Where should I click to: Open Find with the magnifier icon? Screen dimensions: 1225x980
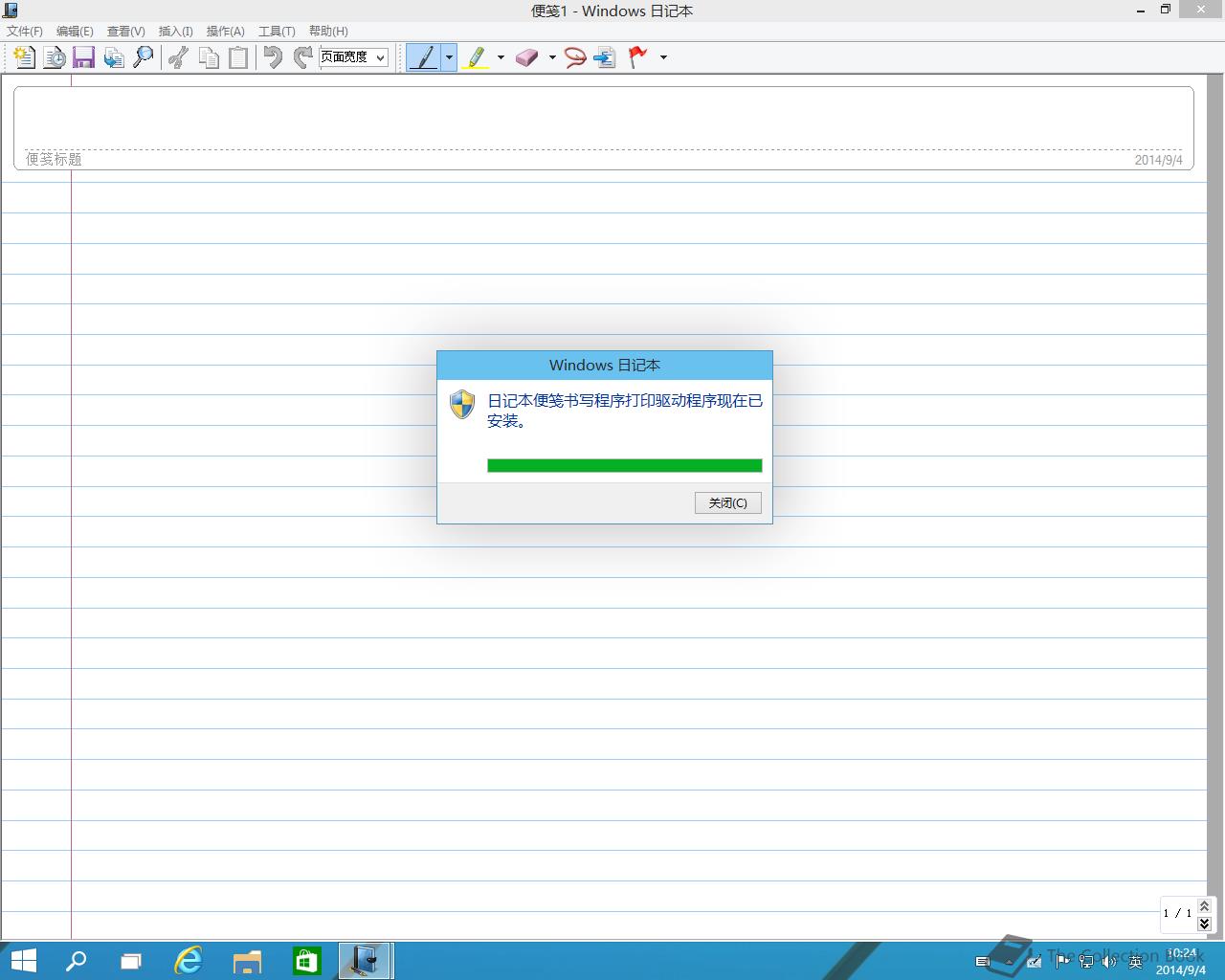coord(144,57)
